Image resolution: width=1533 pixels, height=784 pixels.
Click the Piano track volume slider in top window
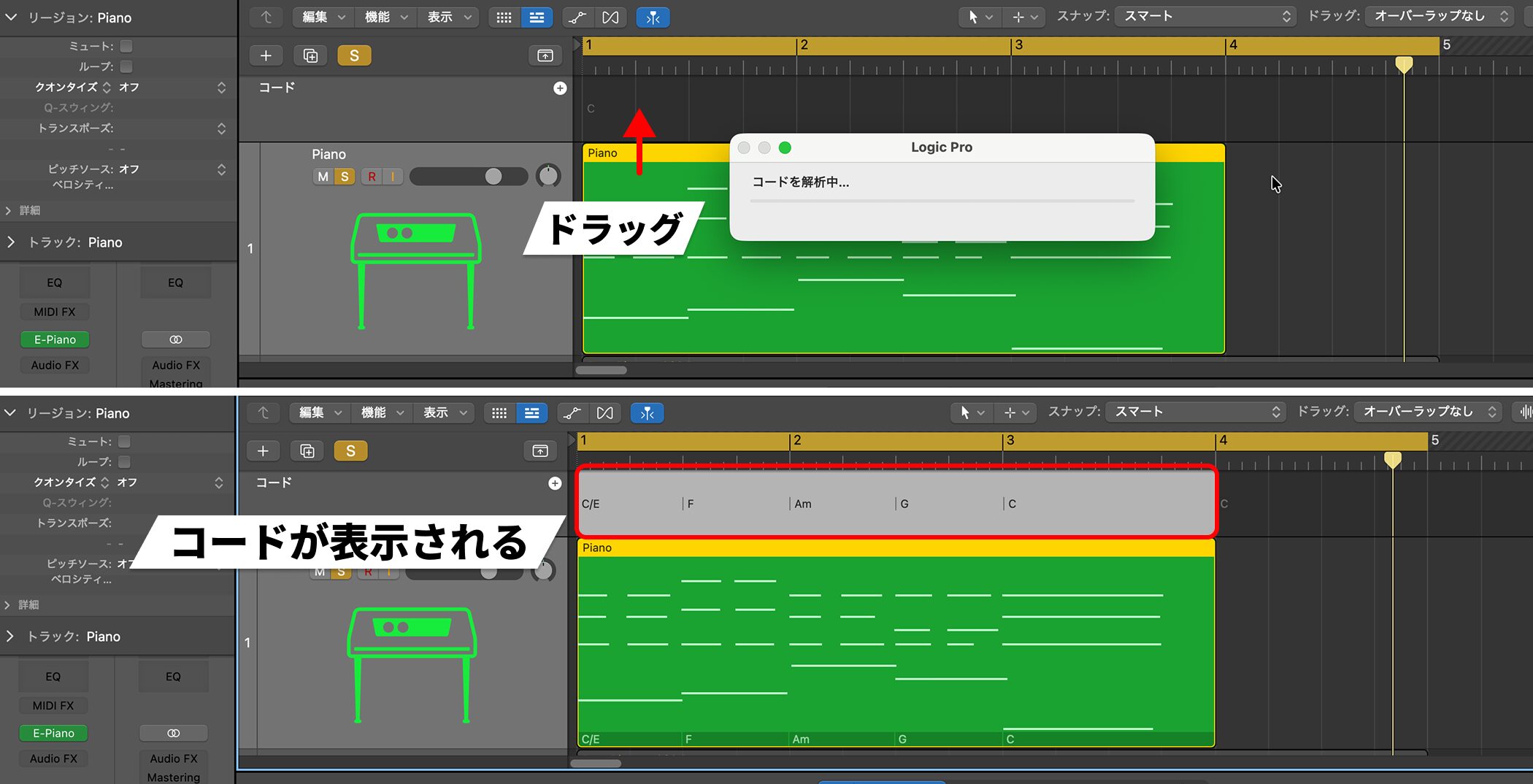pos(468,176)
